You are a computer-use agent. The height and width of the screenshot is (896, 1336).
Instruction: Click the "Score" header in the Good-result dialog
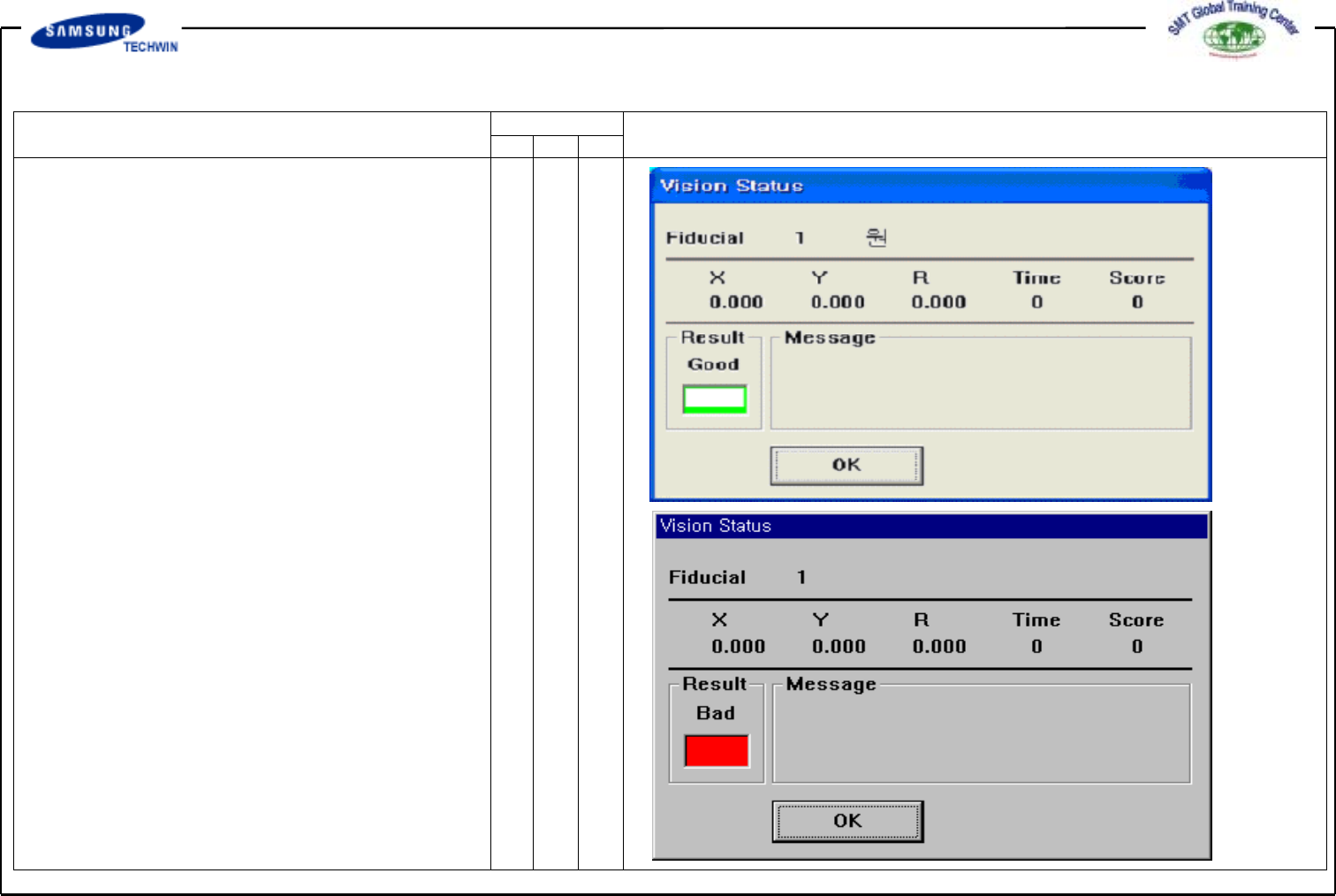(x=1137, y=277)
